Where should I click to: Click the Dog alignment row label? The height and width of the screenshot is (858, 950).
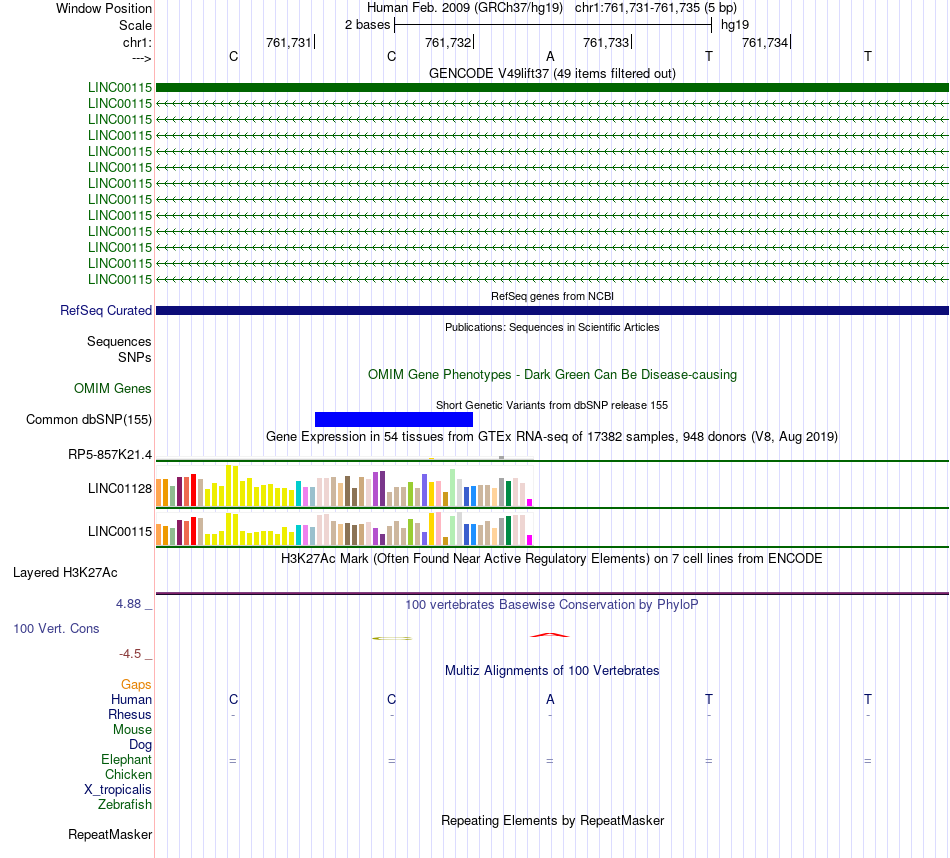140,745
